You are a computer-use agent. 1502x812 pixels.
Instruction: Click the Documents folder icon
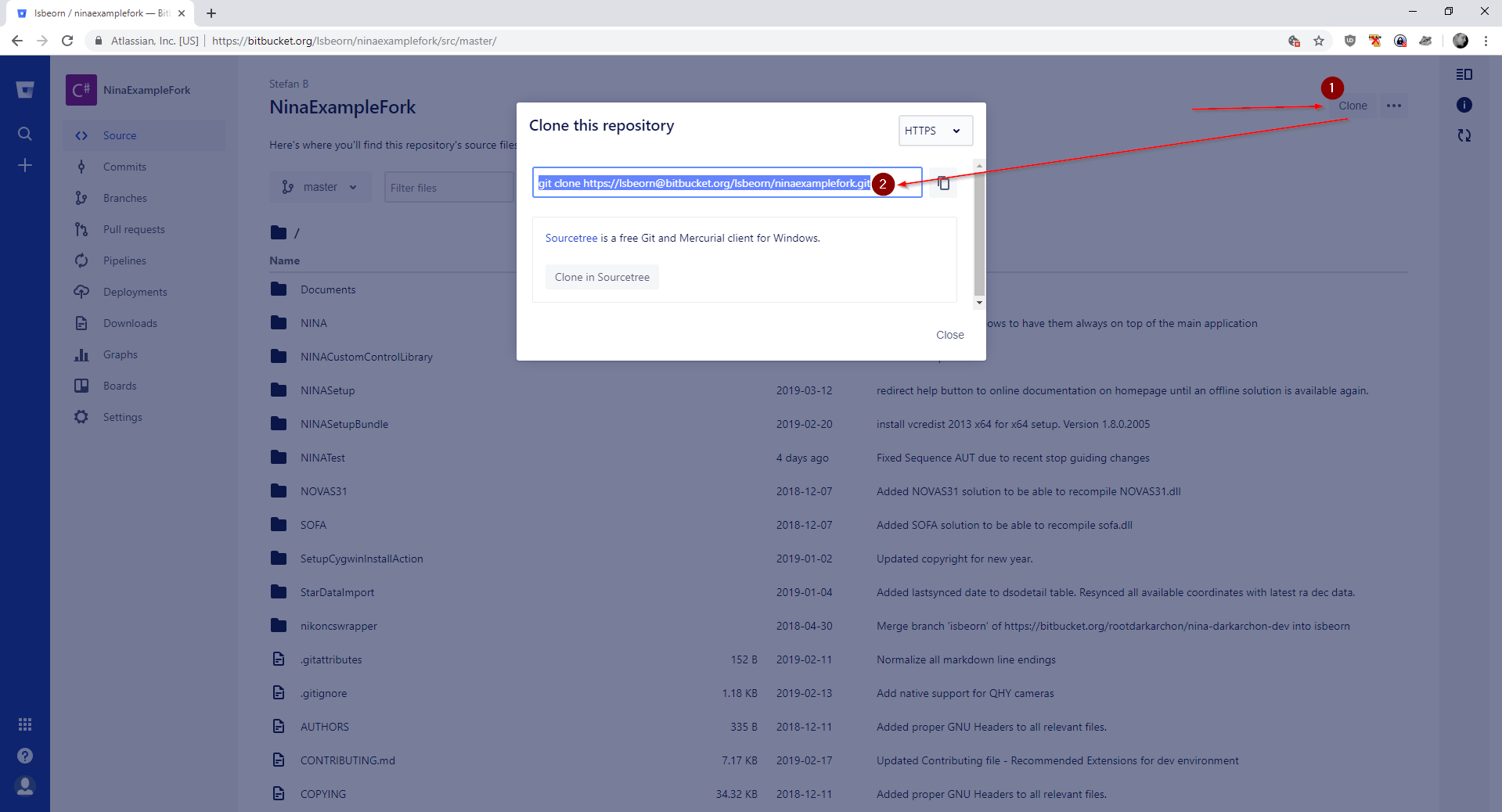click(279, 289)
